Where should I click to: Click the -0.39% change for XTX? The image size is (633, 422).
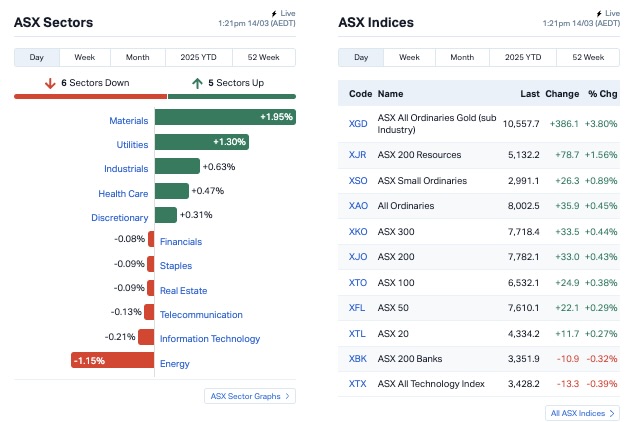click(602, 384)
